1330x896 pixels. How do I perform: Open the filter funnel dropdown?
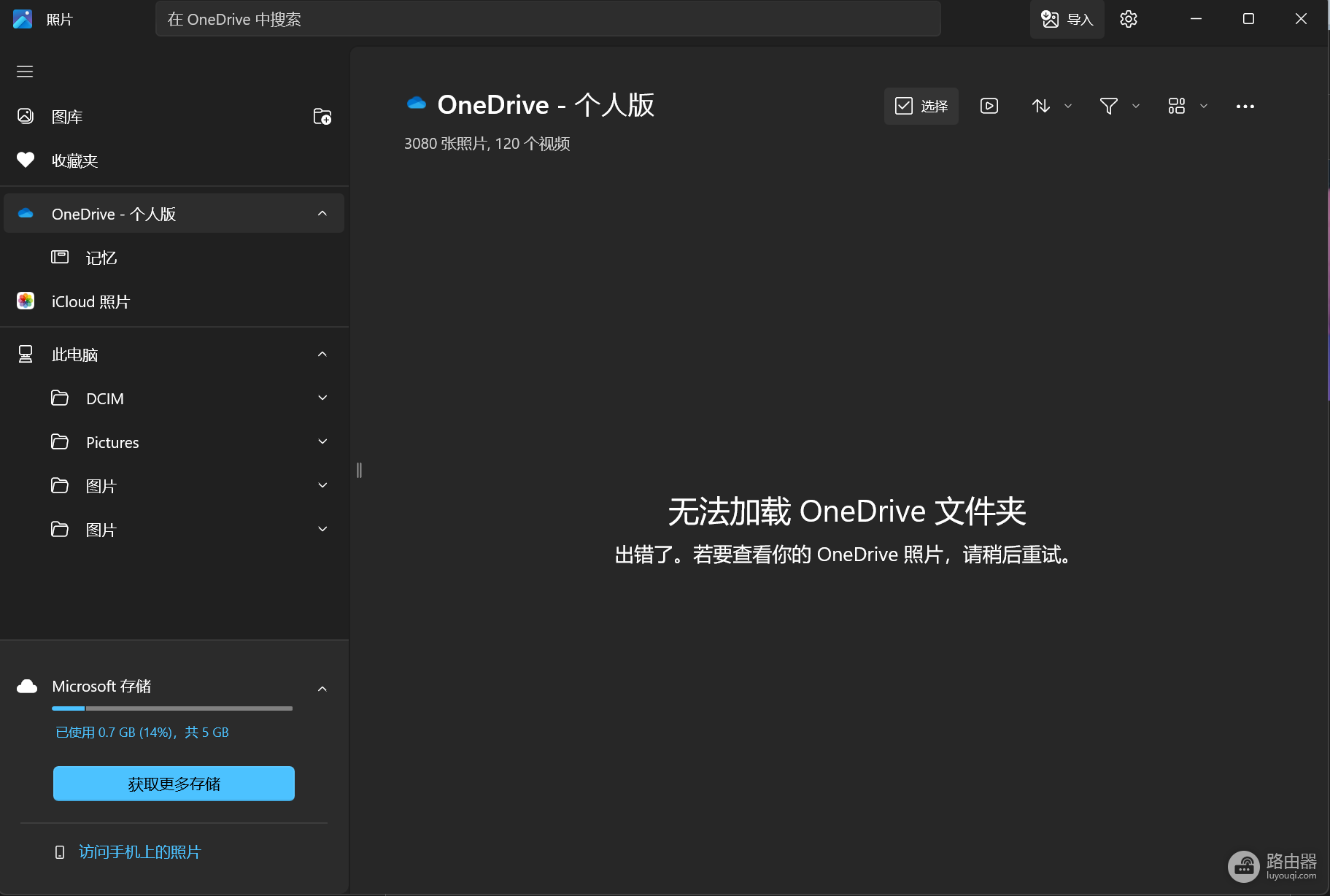coord(1119,106)
